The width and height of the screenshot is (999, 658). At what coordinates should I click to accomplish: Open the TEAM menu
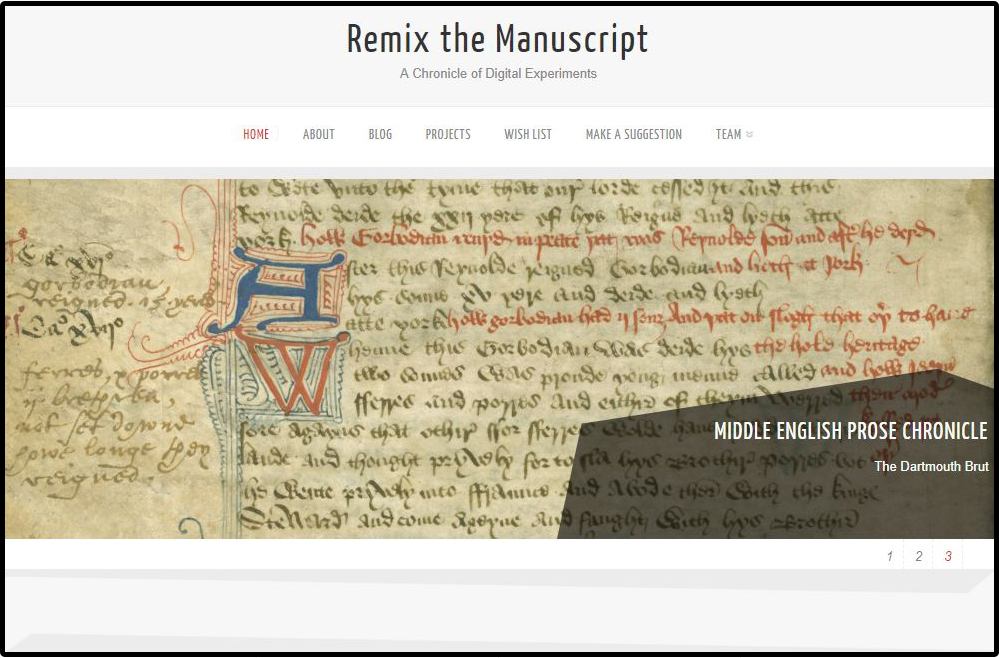click(728, 134)
